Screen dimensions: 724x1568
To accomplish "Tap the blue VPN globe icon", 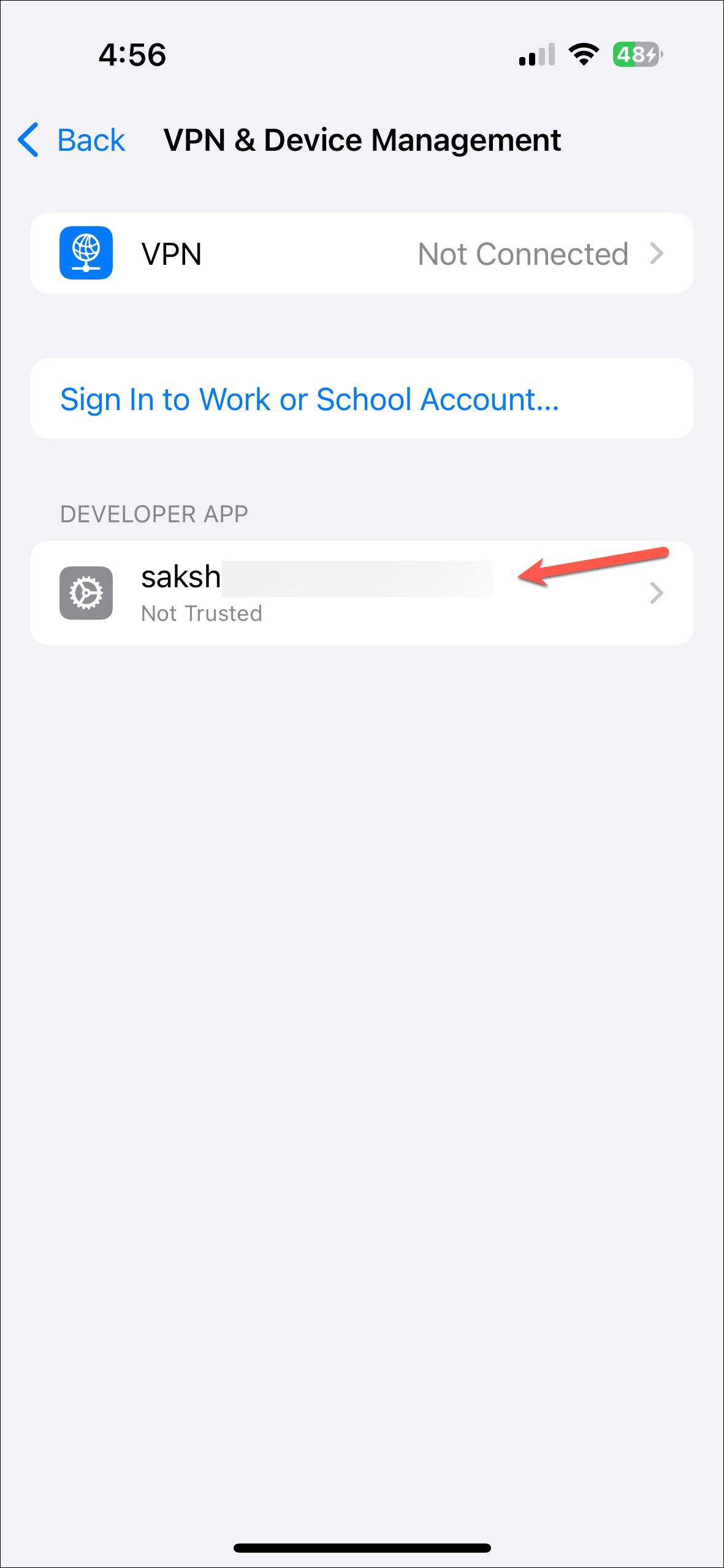I will (86, 253).
